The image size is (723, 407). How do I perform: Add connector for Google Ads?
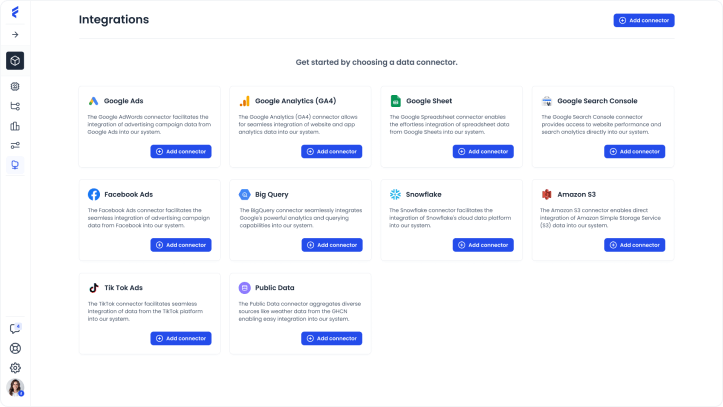coord(181,152)
